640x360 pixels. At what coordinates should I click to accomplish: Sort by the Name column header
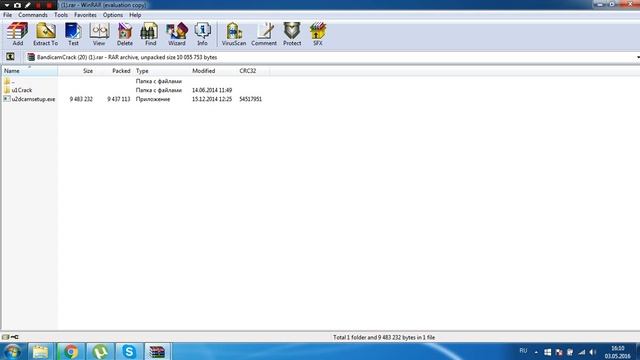click(x=29, y=71)
